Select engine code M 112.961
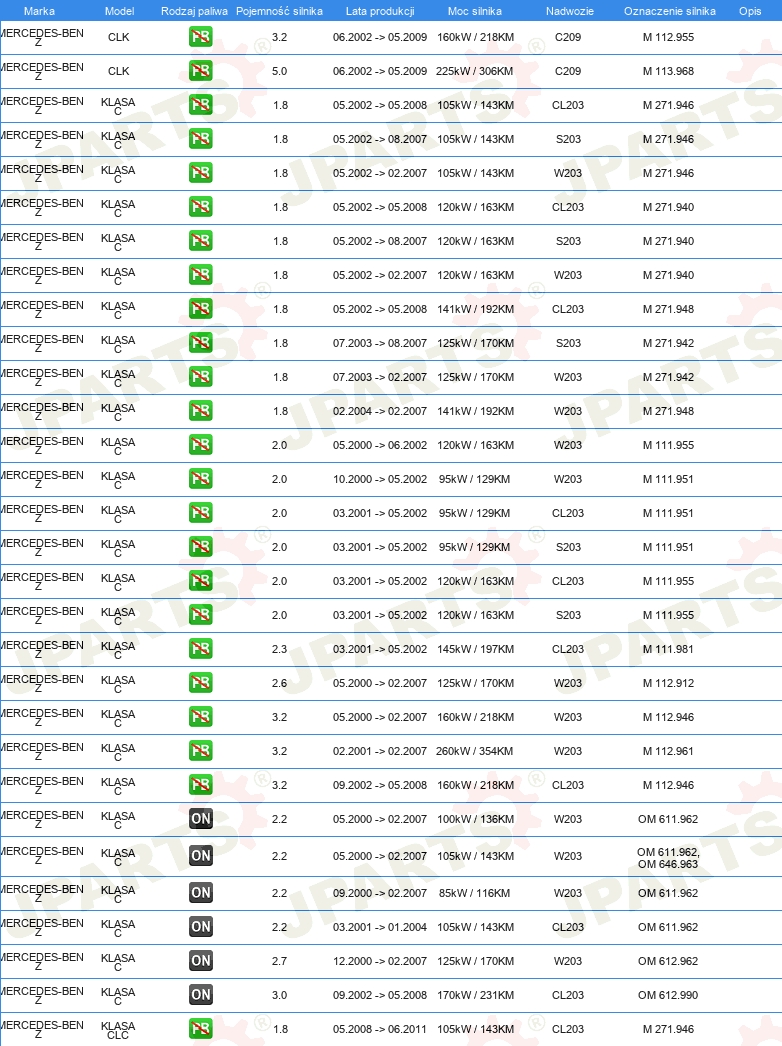The width and height of the screenshot is (782, 1046). (669, 752)
